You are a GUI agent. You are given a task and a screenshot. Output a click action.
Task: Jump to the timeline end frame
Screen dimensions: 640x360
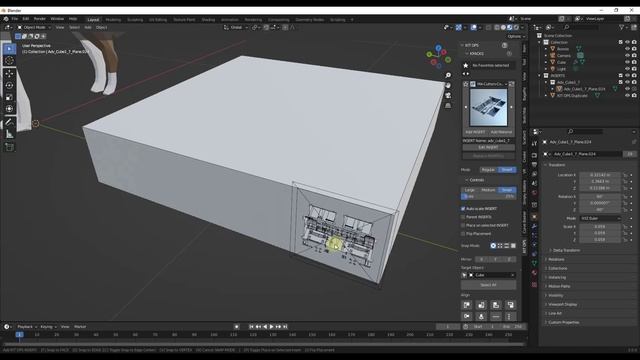click(285, 327)
